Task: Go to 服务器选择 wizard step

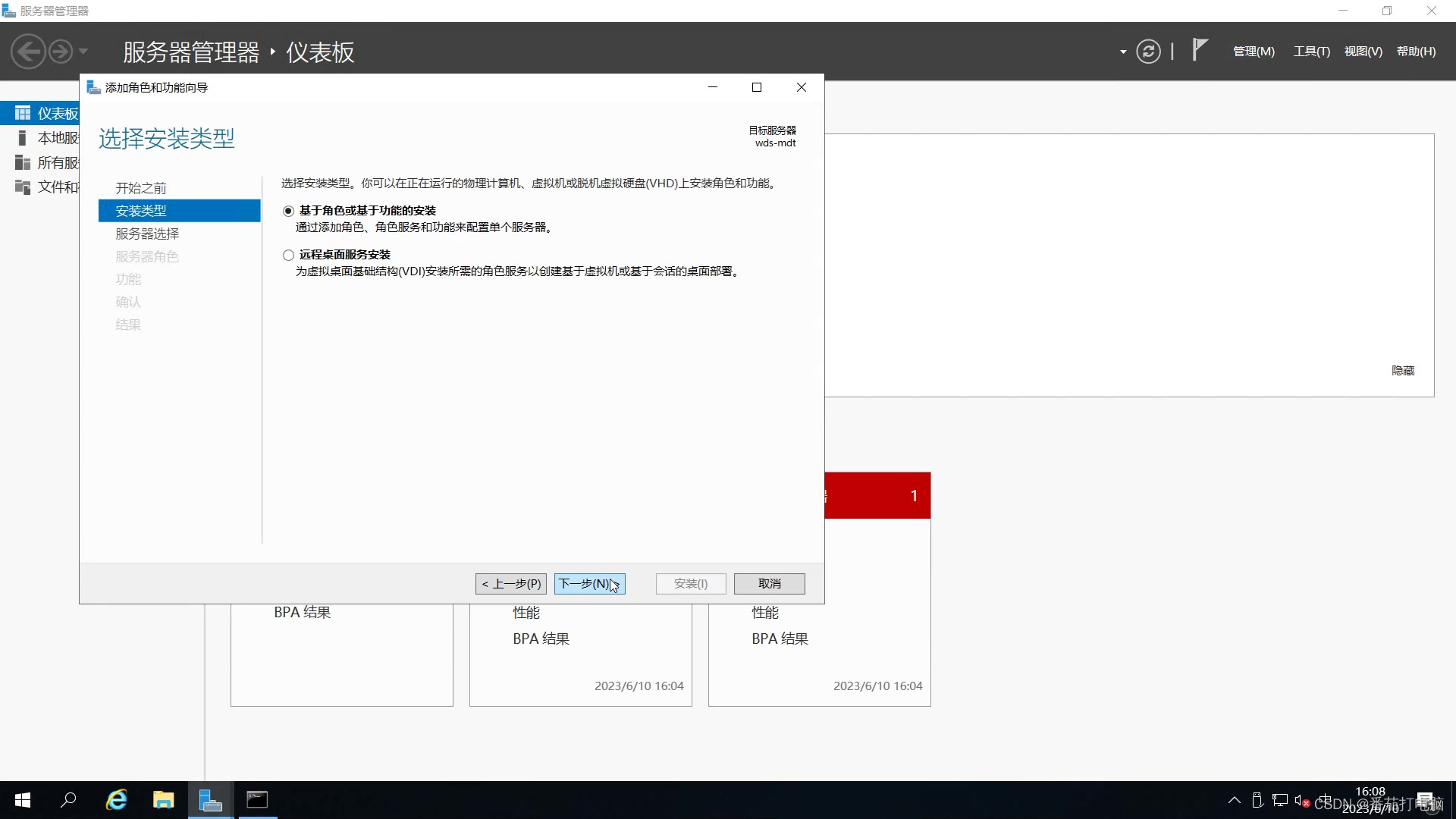Action: tap(147, 234)
